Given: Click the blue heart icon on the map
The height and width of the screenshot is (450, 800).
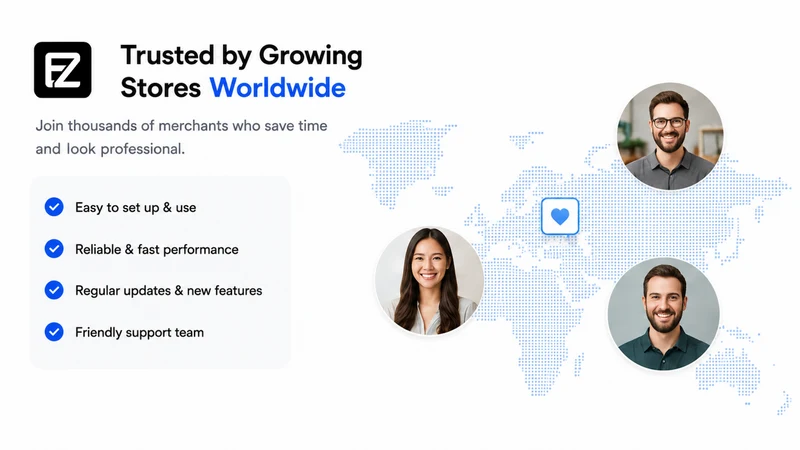Looking at the screenshot, I should [560, 216].
